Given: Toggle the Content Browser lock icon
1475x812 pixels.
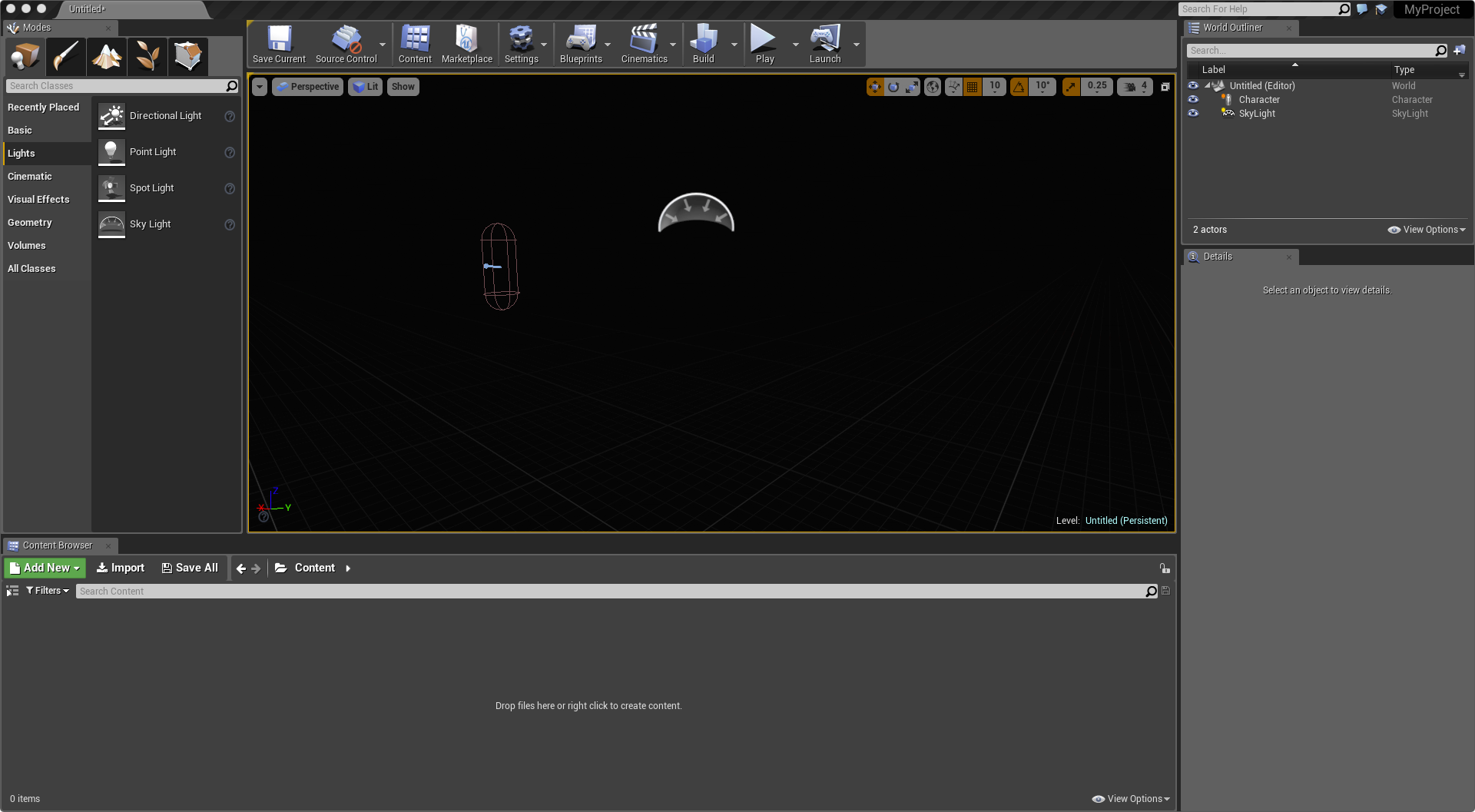Looking at the screenshot, I should tap(1165, 568).
